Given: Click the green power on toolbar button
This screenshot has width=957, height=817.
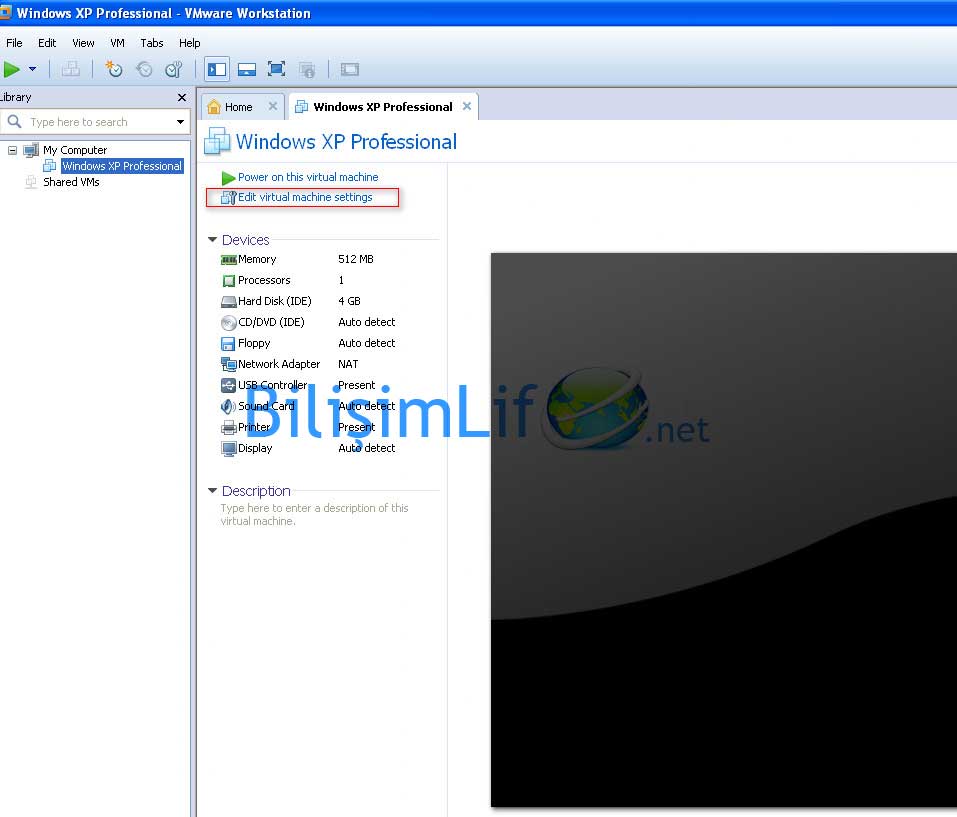Looking at the screenshot, I should [12, 69].
